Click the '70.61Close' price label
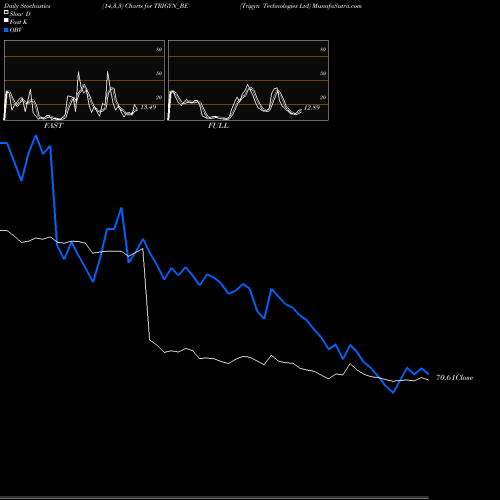This screenshot has height=500, width=500. coord(455,378)
